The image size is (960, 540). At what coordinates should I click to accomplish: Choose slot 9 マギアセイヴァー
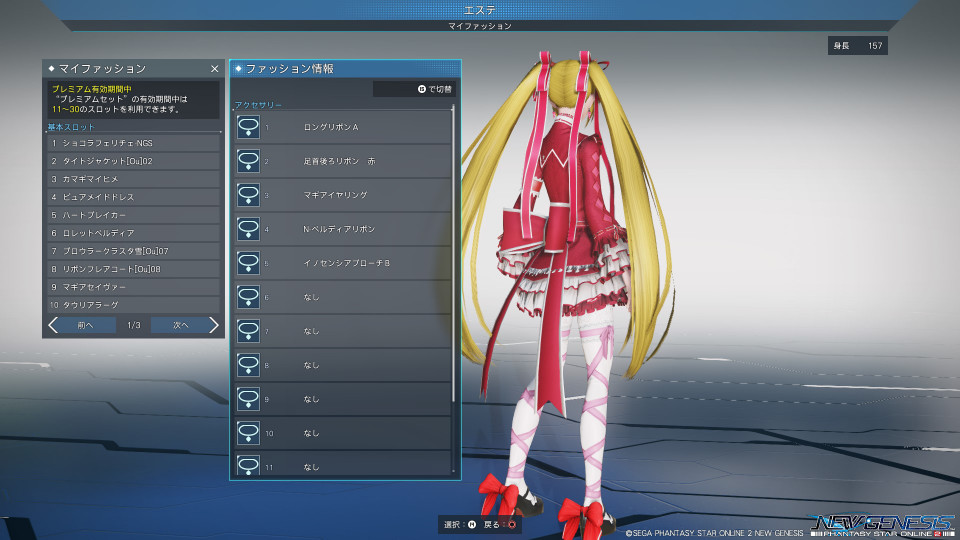[x=133, y=287]
